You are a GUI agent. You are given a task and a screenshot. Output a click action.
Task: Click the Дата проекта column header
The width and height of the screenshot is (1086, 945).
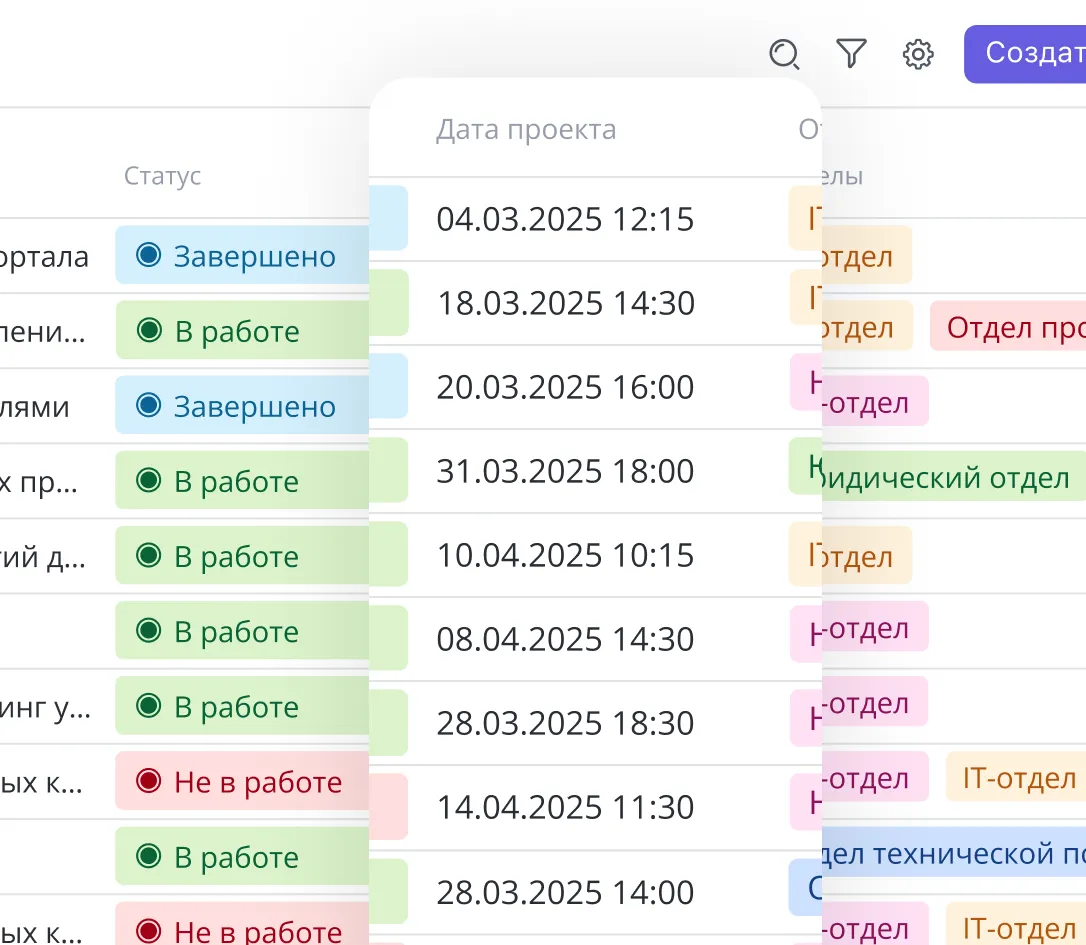(526, 130)
